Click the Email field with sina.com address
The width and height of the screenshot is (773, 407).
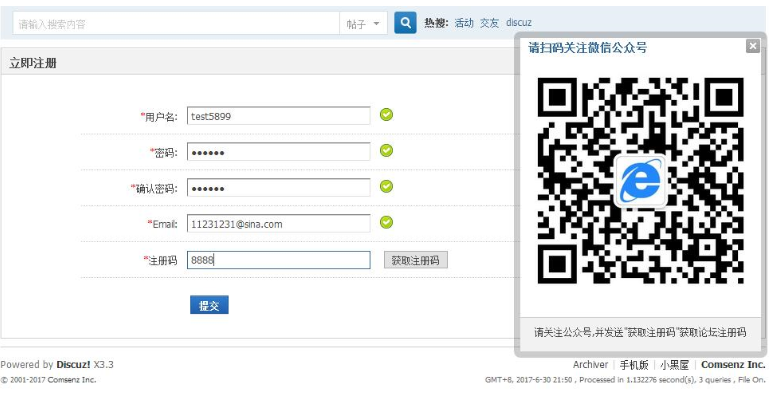coord(279,224)
